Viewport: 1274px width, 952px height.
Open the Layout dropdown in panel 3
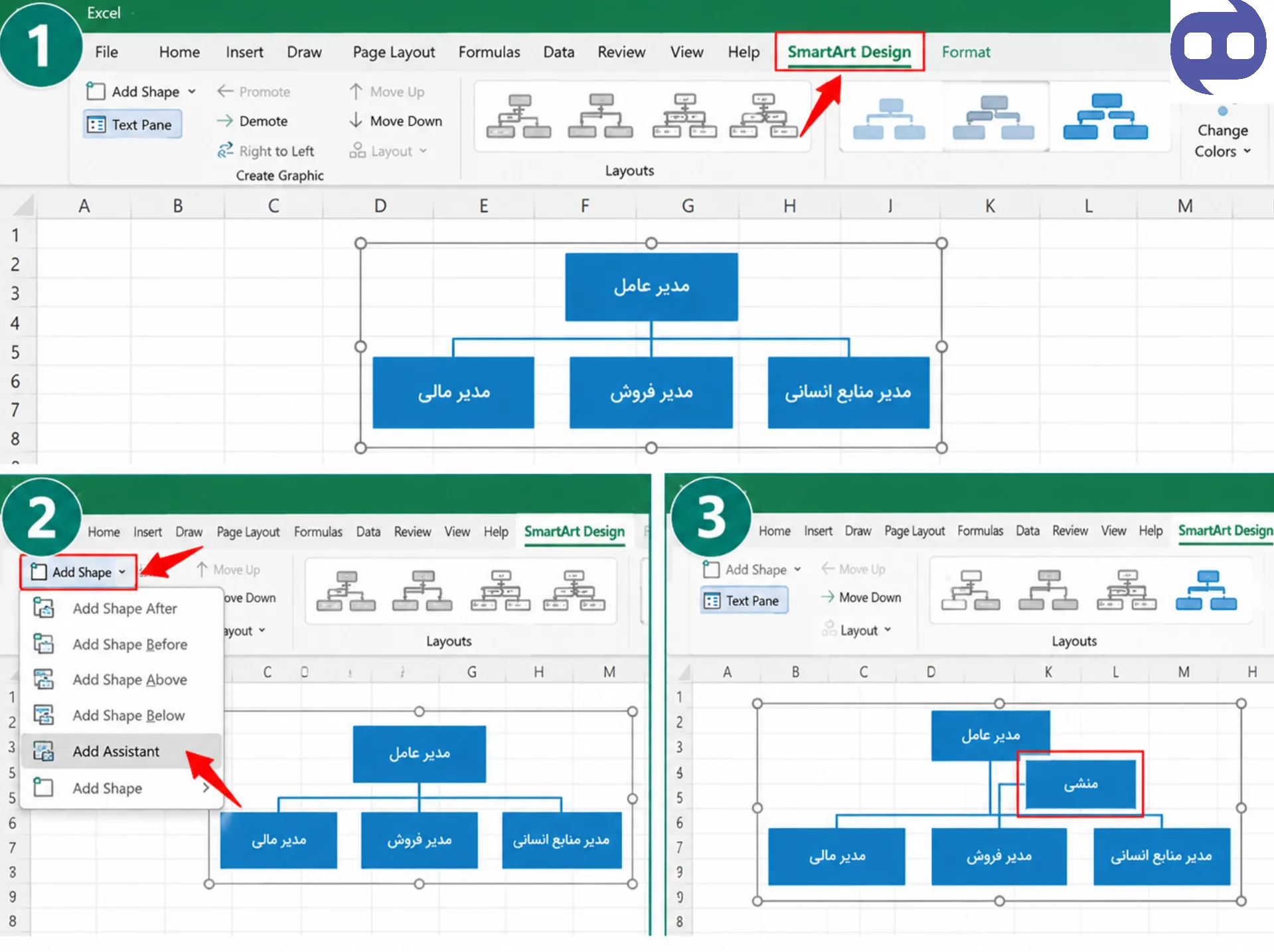pos(856,630)
